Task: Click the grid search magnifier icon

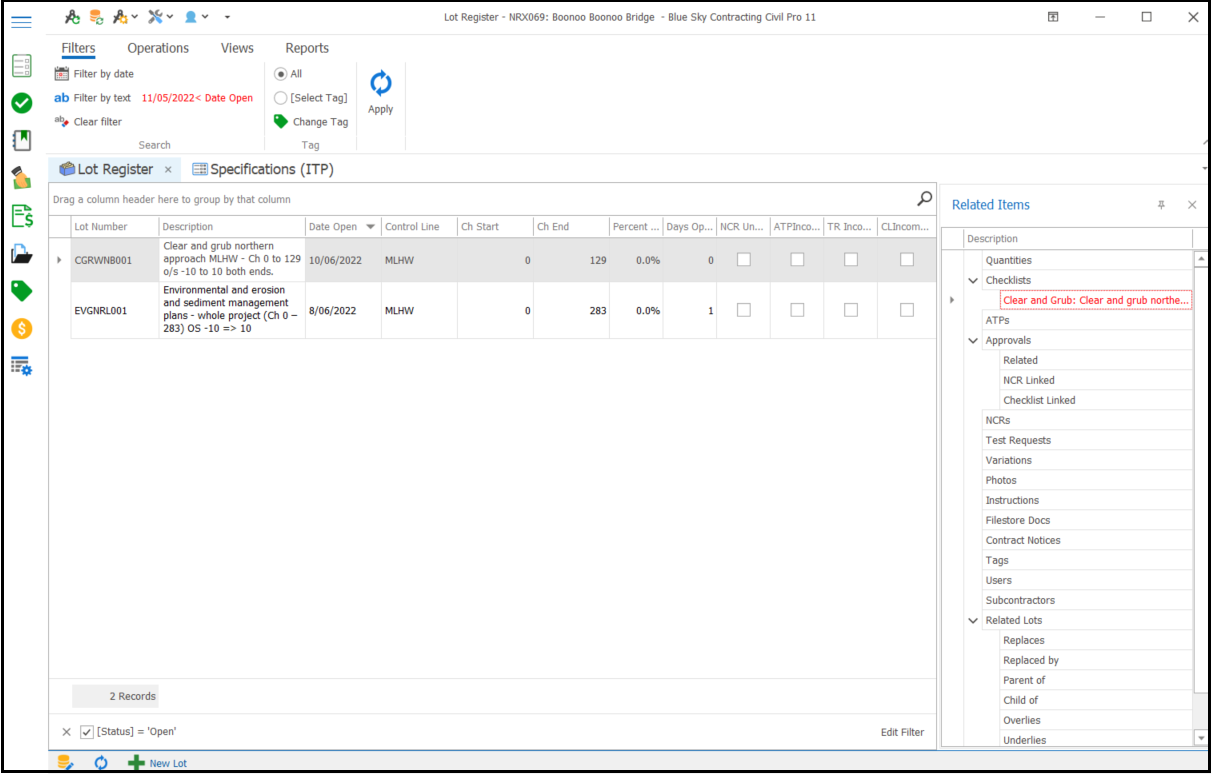Action: click(x=925, y=198)
